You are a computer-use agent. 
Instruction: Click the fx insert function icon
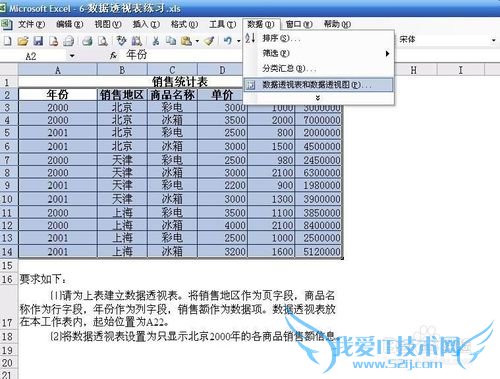tap(113, 56)
